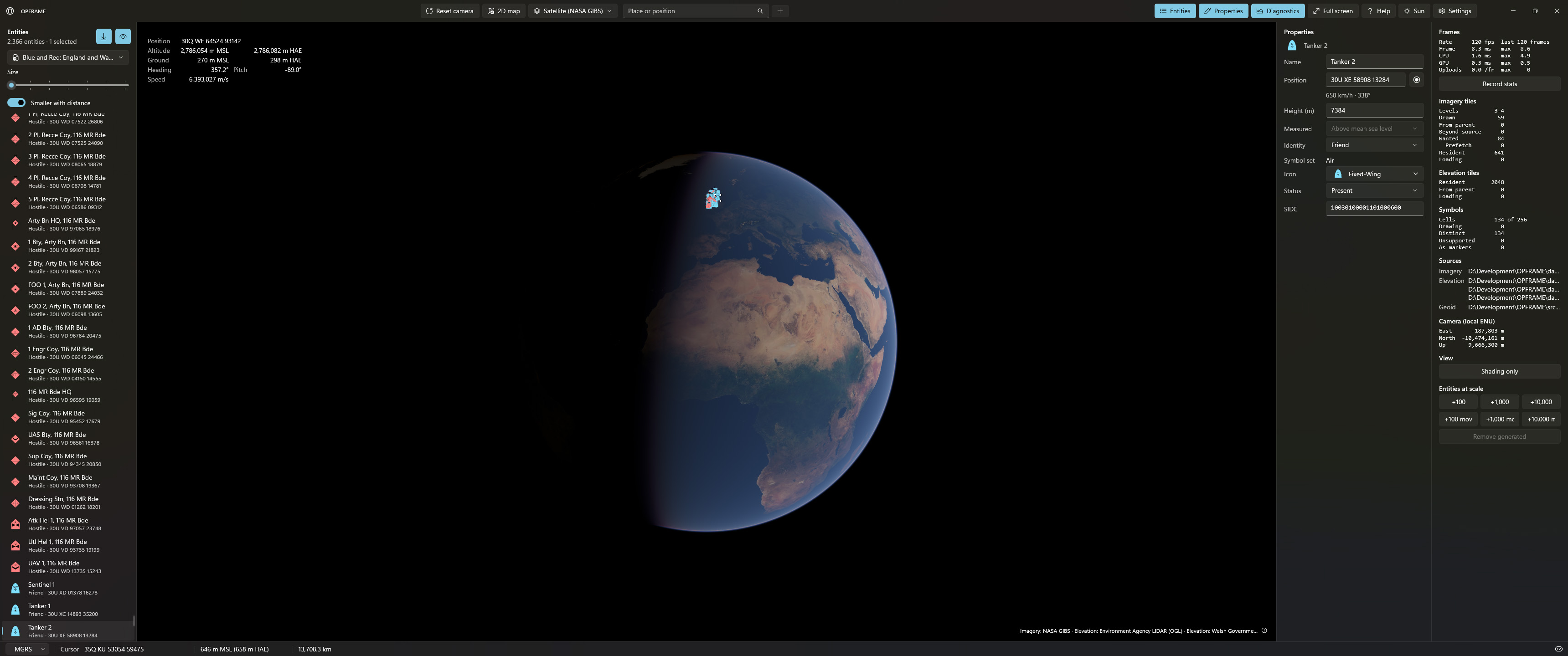The image size is (1568, 656).
Task: Toggle the Entities panel button
Action: [1175, 11]
